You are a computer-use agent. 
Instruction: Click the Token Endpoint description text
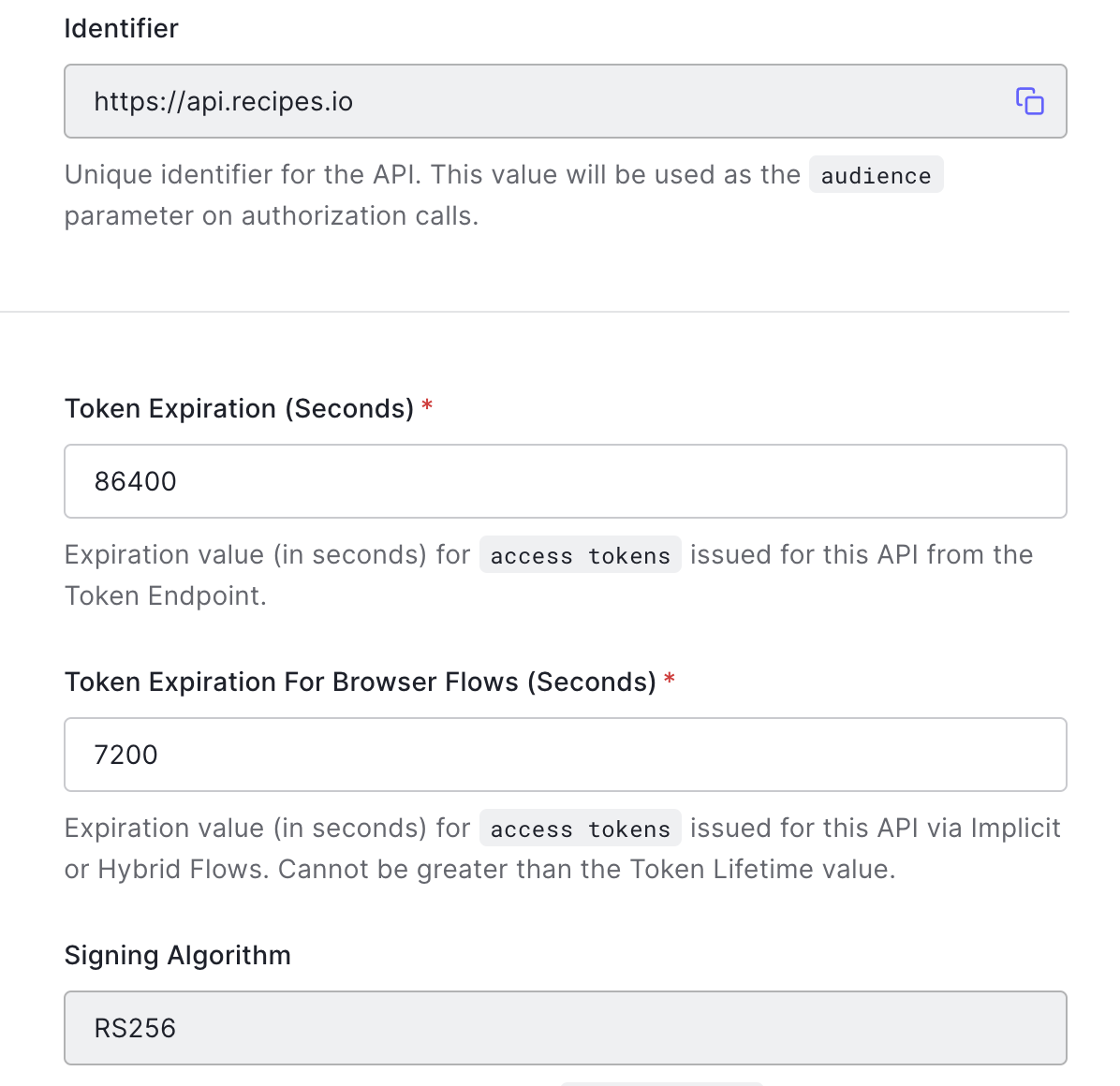164,595
